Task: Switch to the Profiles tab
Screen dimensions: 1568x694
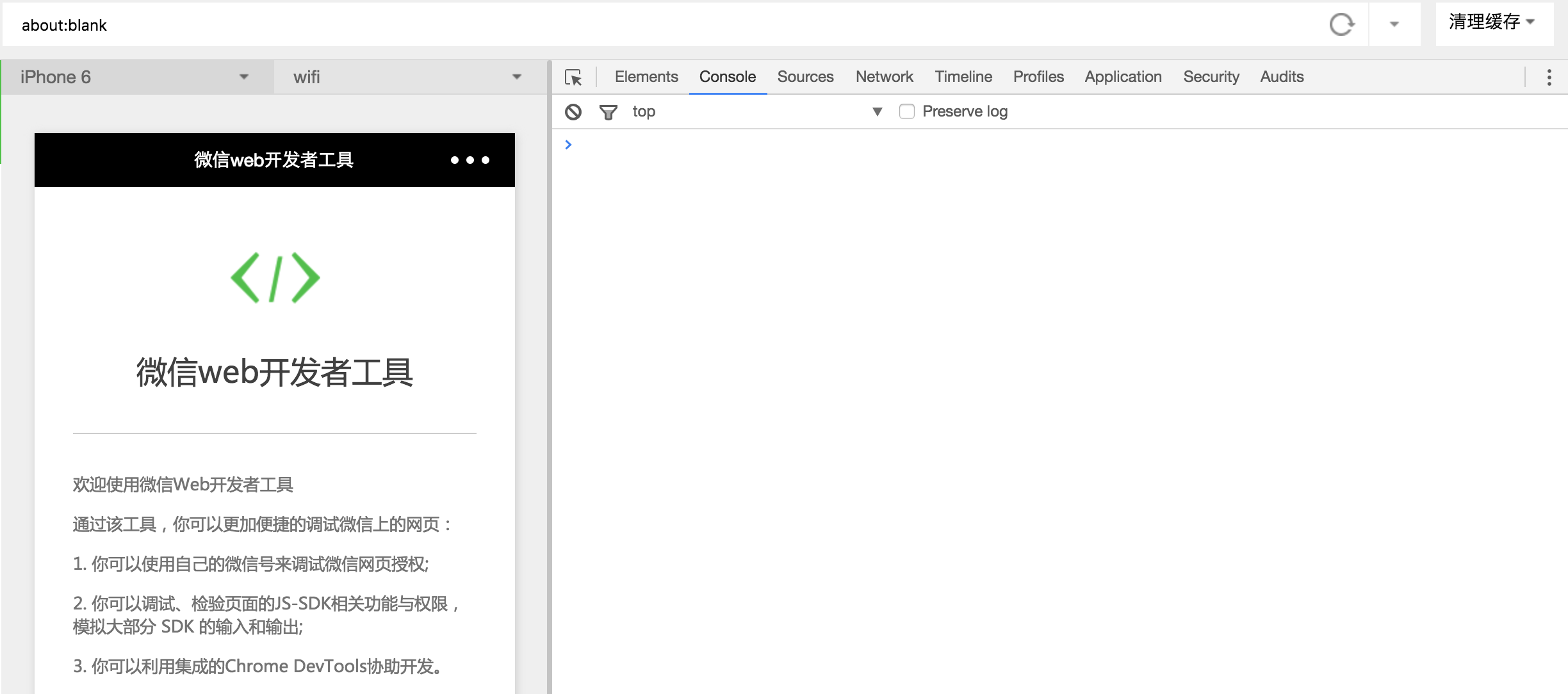Action: 1038,77
